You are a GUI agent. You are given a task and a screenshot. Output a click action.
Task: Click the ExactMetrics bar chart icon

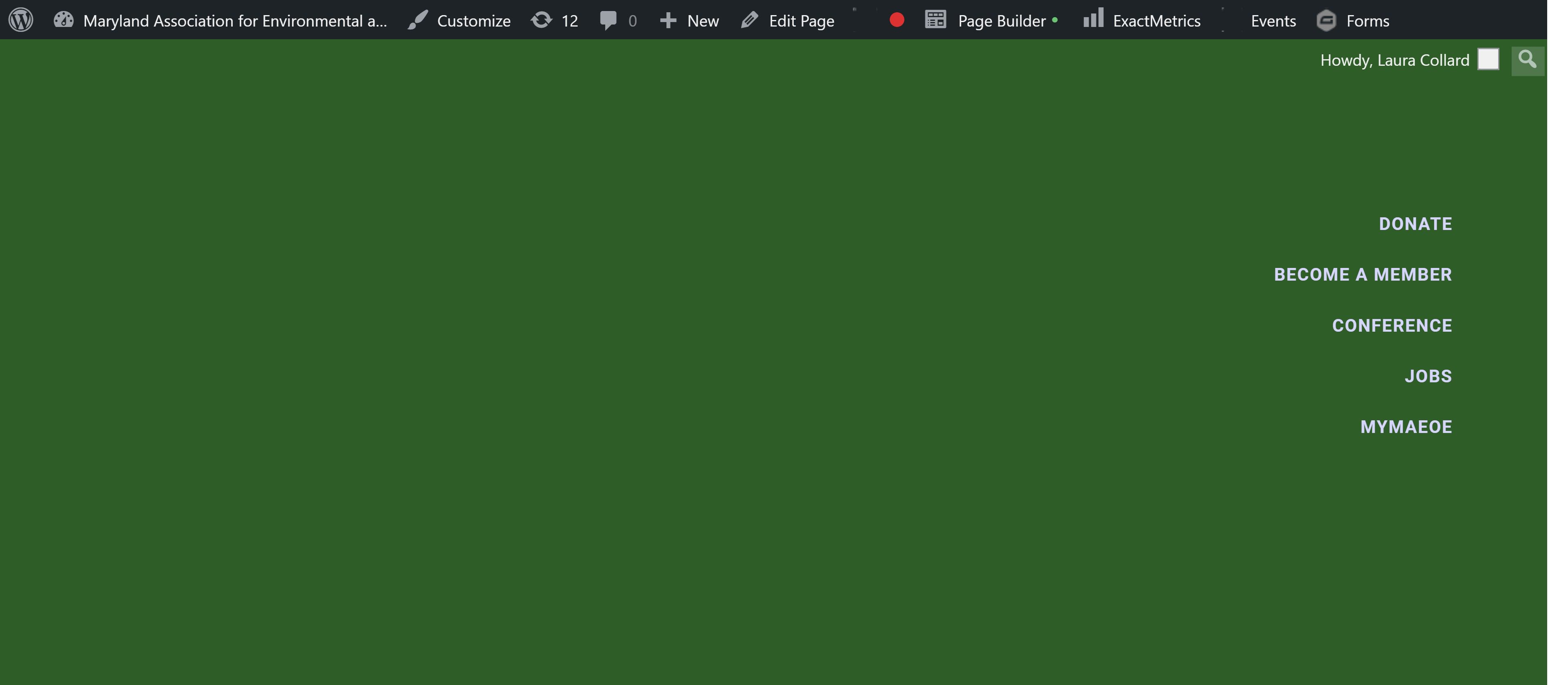(x=1093, y=18)
